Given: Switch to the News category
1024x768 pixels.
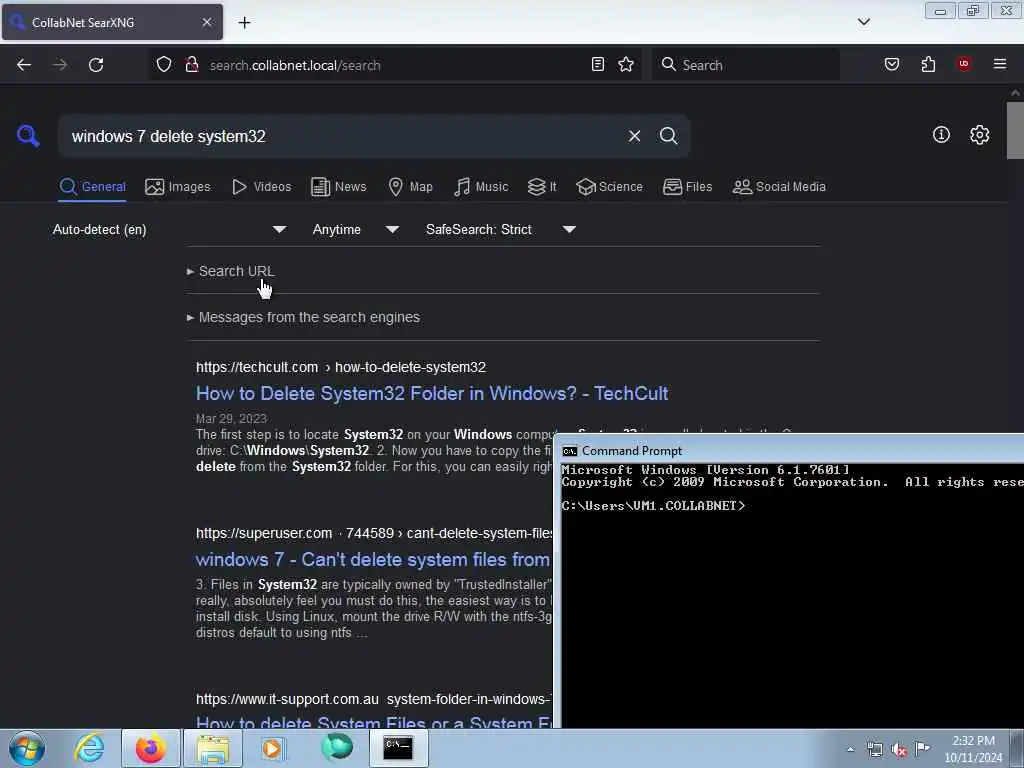Looking at the screenshot, I should tap(339, 187).
